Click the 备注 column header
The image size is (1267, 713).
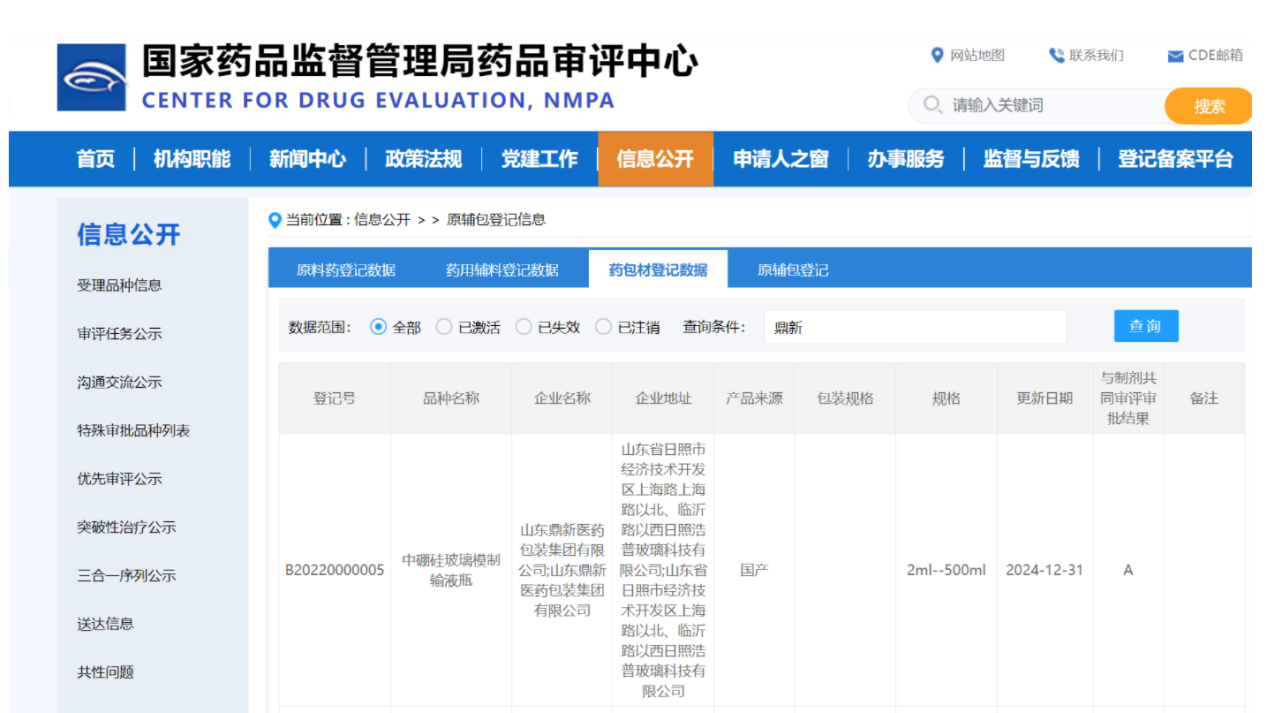[x=1204, y=398]
